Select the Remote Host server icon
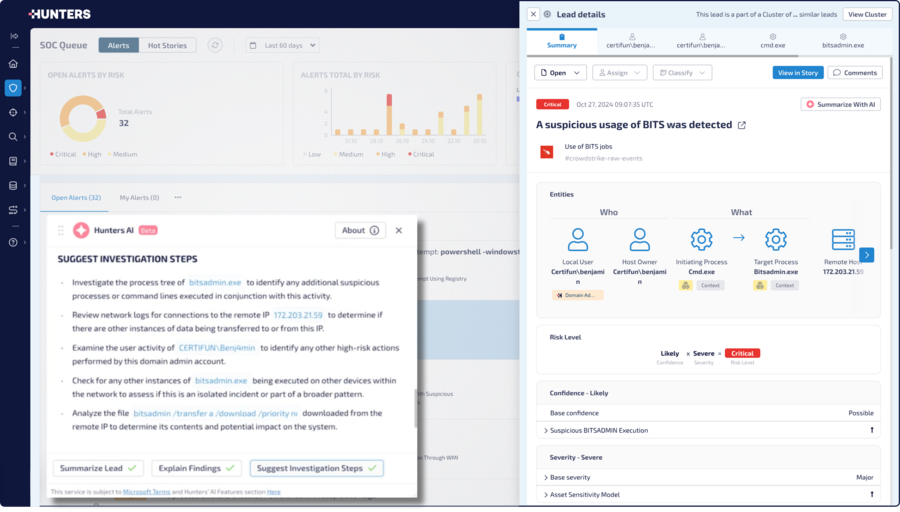This screenshot has height=512, width=900. 843,239
